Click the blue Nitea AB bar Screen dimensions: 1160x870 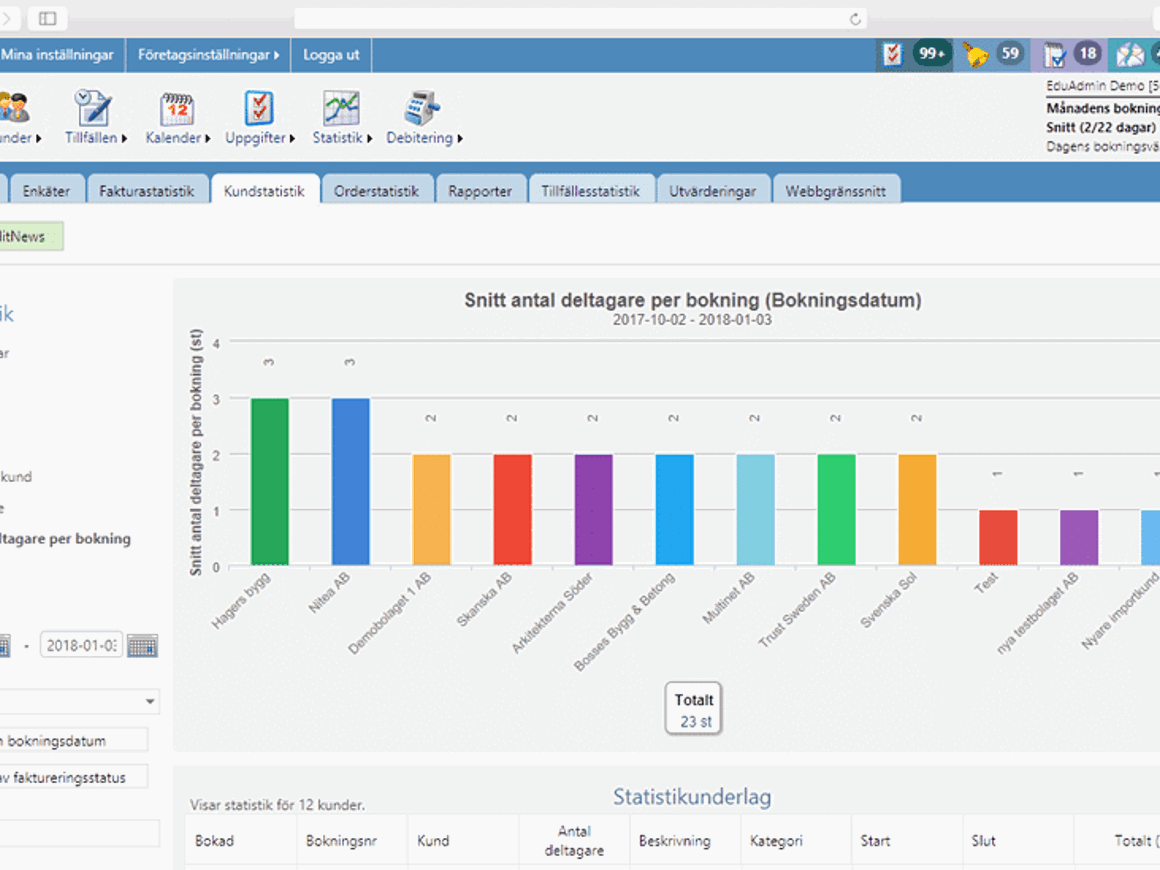[x=351, y=482]
